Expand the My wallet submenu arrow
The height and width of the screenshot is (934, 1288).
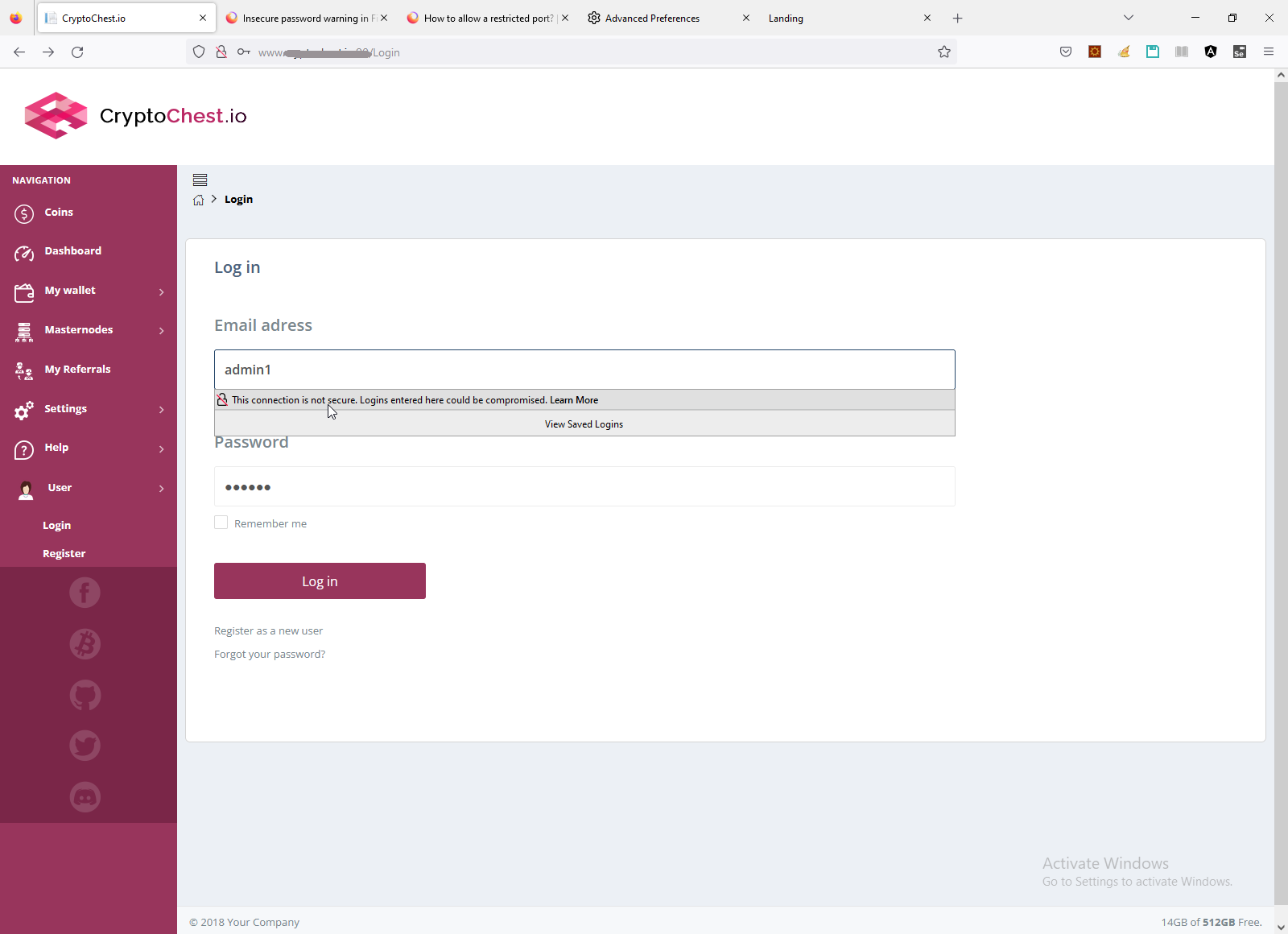(162, 291)
